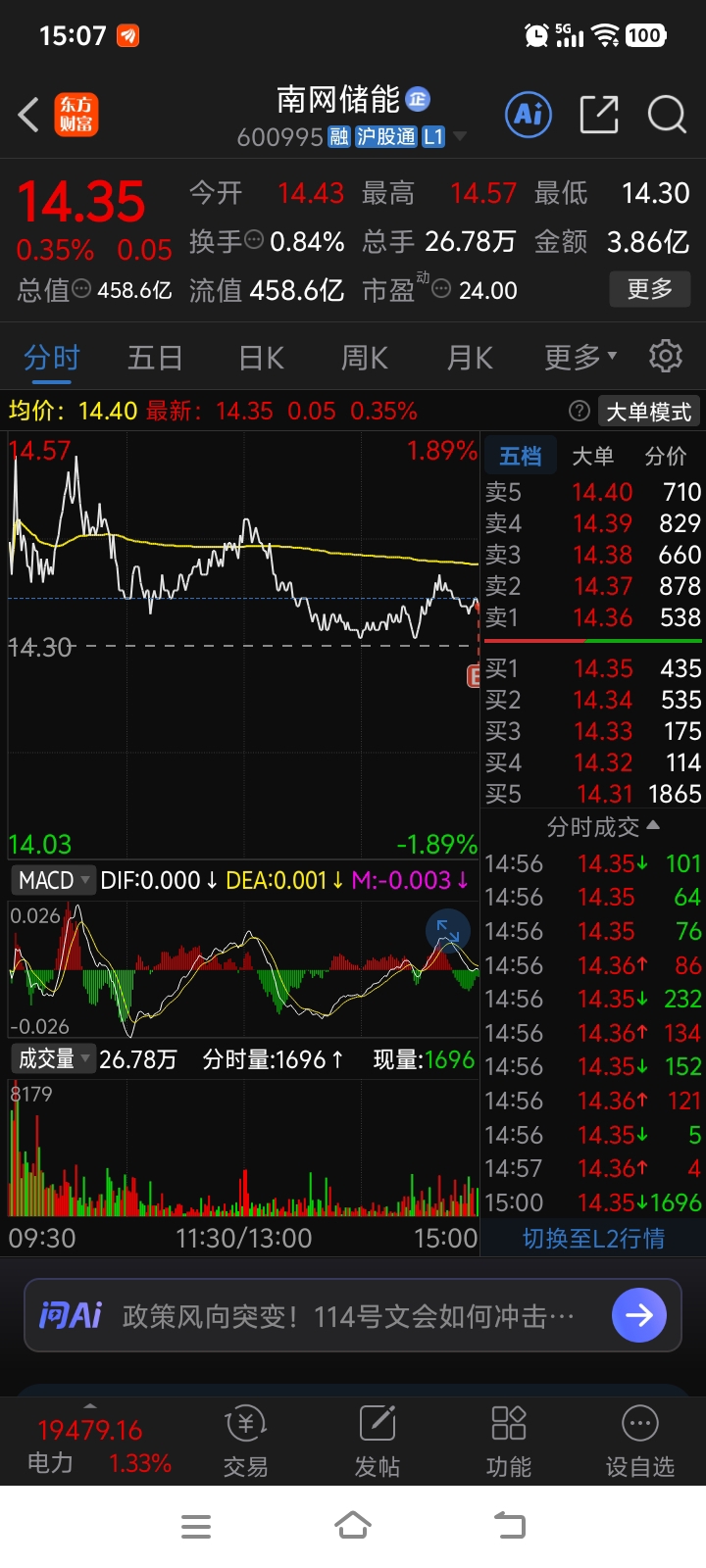This screenshot has height=1568, width=706.
Task: Tap the 正 badge beside stock name
Action: pos(418,99)
